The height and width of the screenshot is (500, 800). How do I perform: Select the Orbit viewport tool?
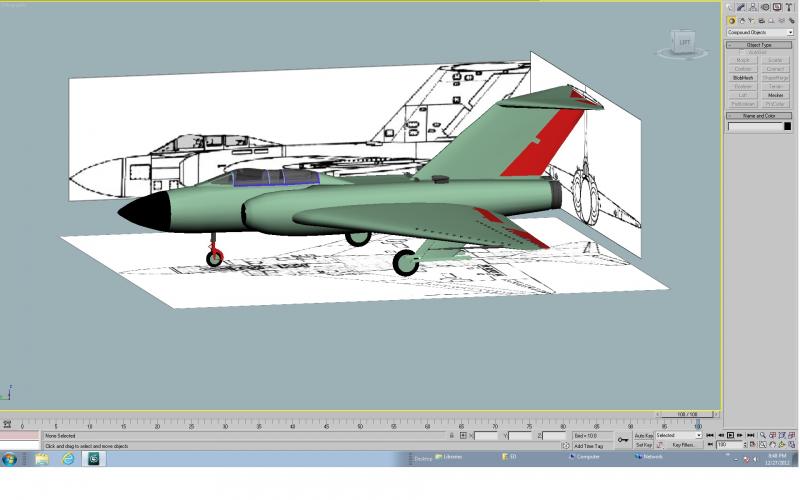click(x=782, y=445)
